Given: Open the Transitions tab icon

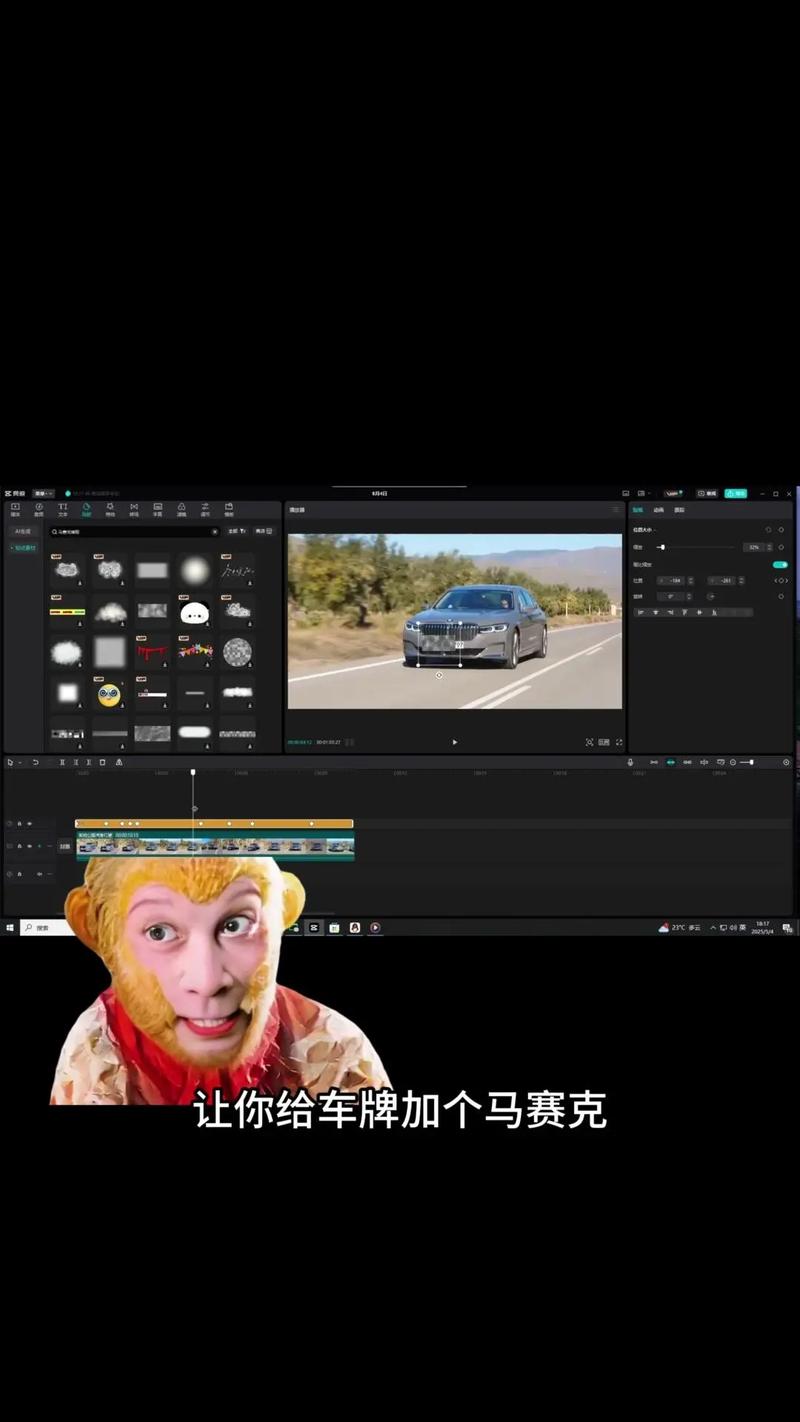Looking at the screenshot, I should 134,509.
